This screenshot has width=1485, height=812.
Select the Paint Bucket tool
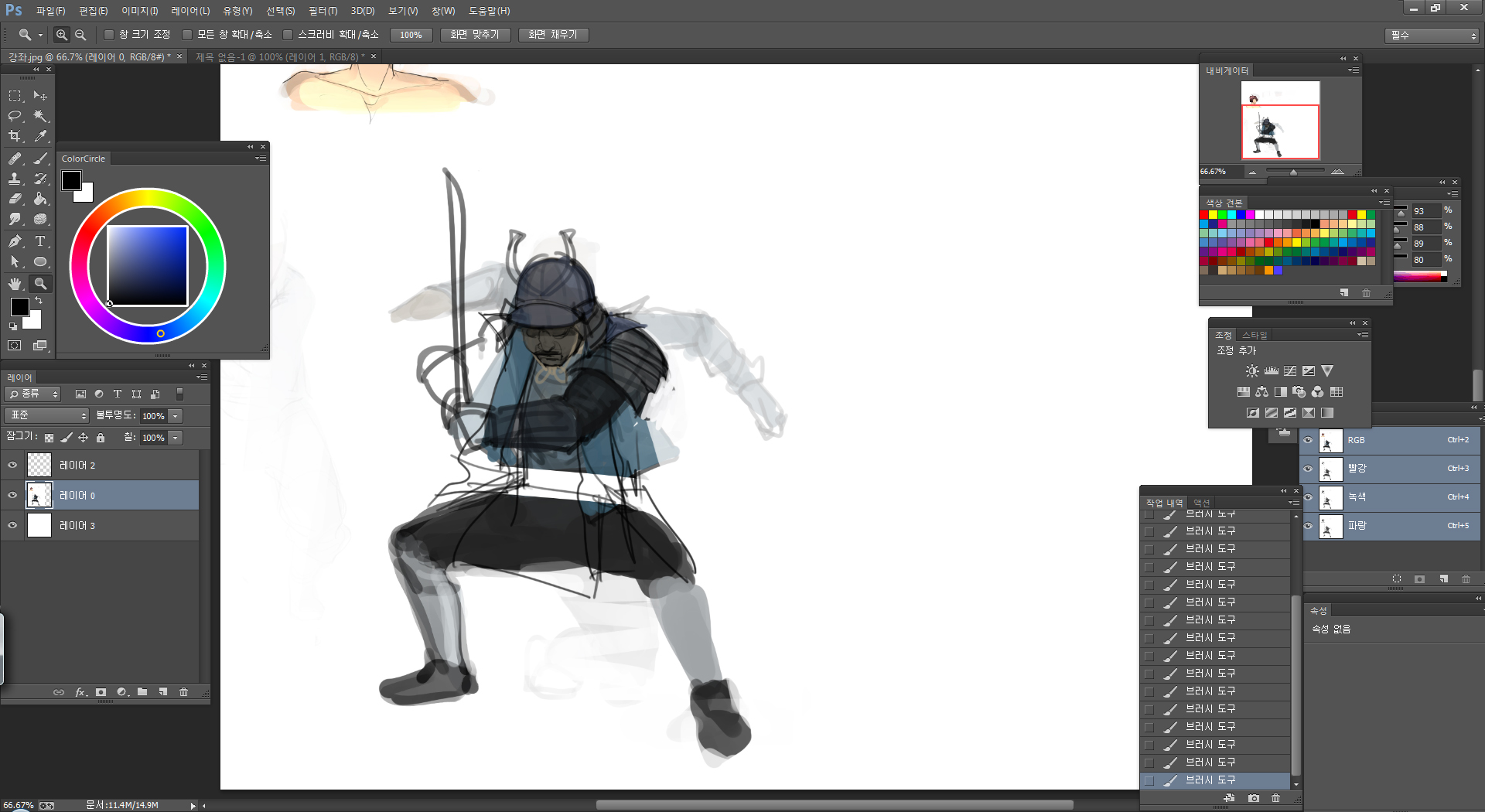click(x=40, y=199)
